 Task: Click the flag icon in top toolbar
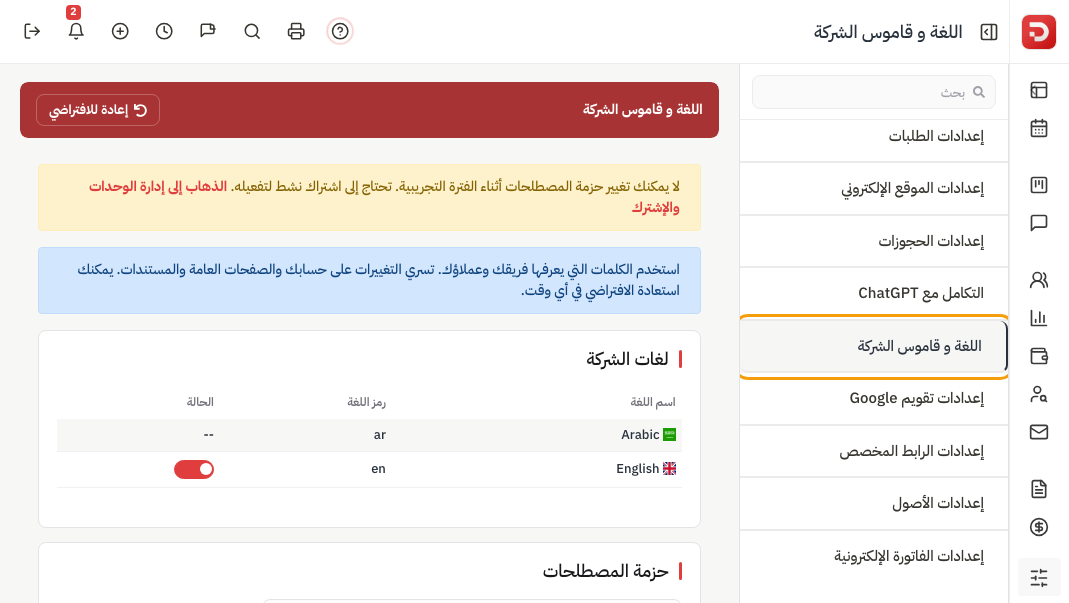pyautogui.click(x=208, y=31)
